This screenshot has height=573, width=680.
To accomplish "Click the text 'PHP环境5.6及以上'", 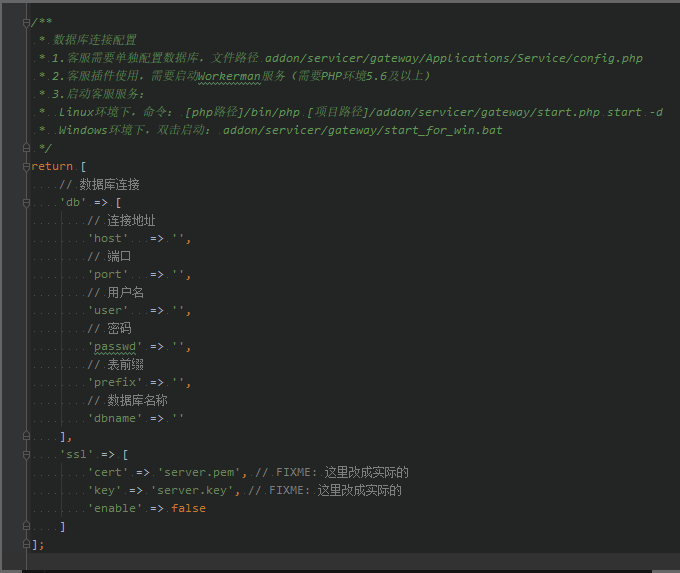I will coord(372,76).
